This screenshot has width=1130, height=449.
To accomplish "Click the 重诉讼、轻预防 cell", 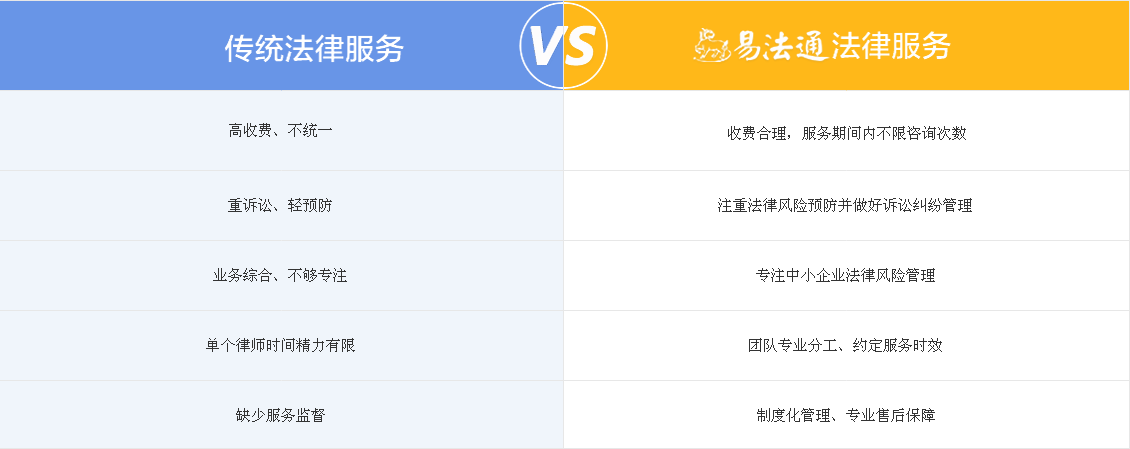I will click(282, 205).
